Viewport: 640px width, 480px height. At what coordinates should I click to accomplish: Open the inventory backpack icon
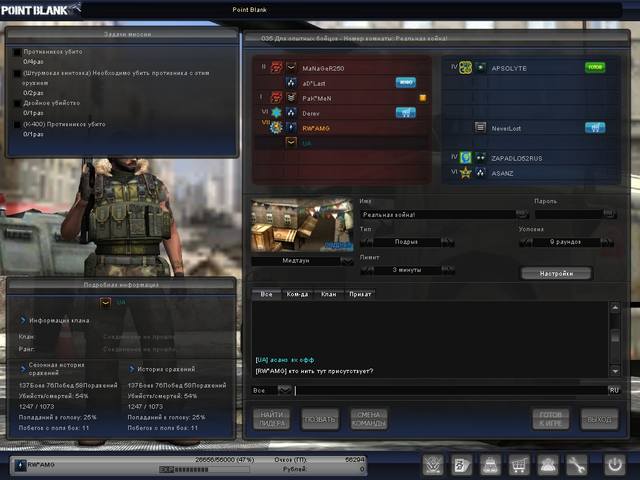[490, 464]
